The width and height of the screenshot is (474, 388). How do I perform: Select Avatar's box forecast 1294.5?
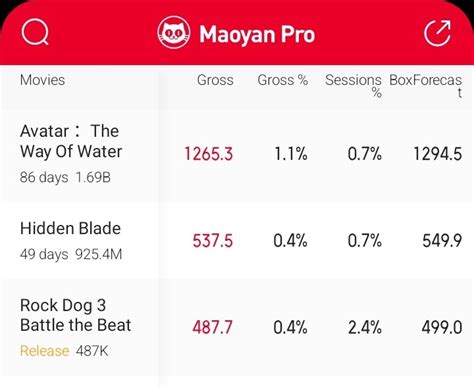(438, 154)
